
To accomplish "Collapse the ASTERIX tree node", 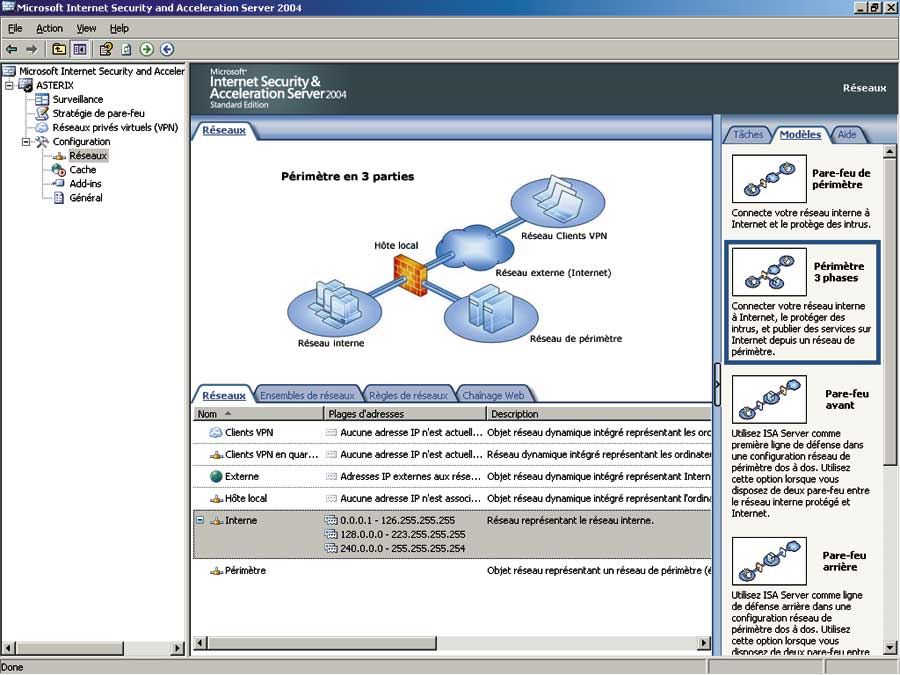I will tap(9, 85).
